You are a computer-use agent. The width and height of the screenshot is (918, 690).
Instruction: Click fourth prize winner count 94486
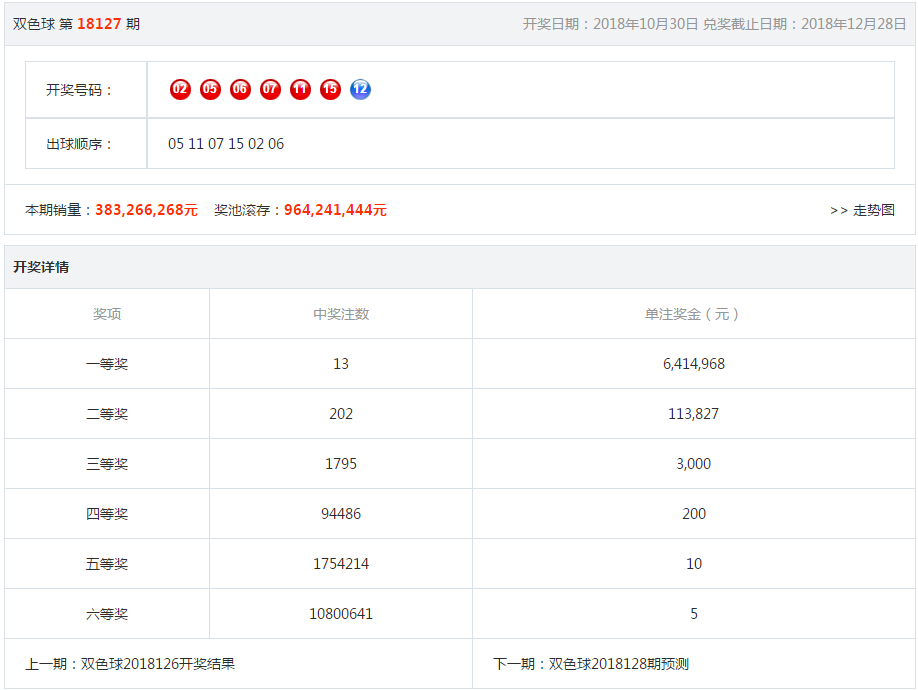click(x=341, y=514)
